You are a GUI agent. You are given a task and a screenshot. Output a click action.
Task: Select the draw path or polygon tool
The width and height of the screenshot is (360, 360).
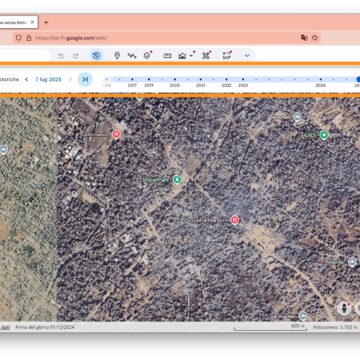(x=132, y=56)
